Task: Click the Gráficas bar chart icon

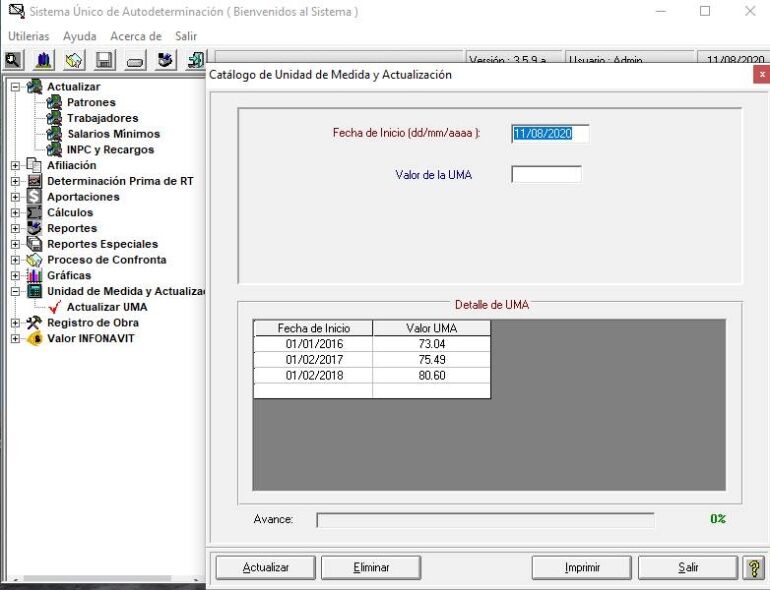Action: click(x=34, y=275)
